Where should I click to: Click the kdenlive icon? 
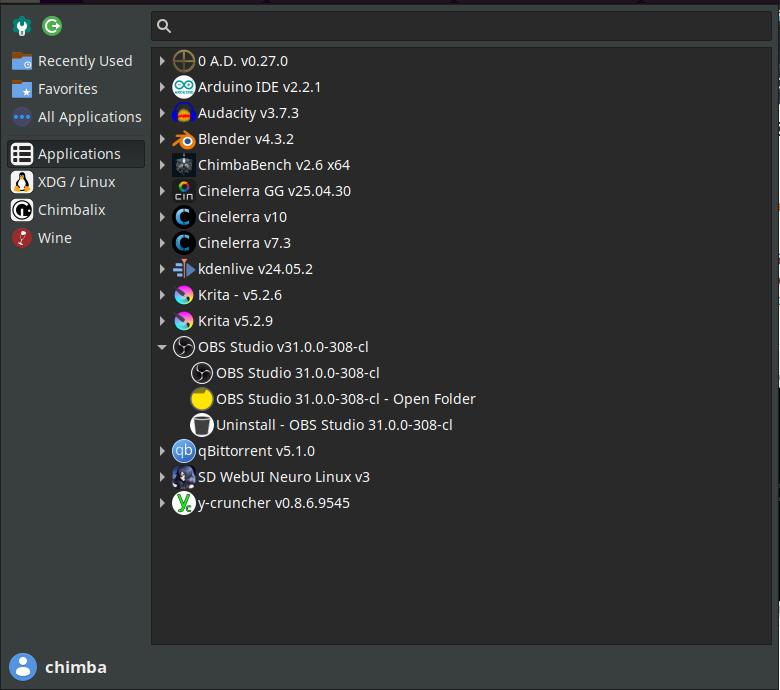point(184,269)
